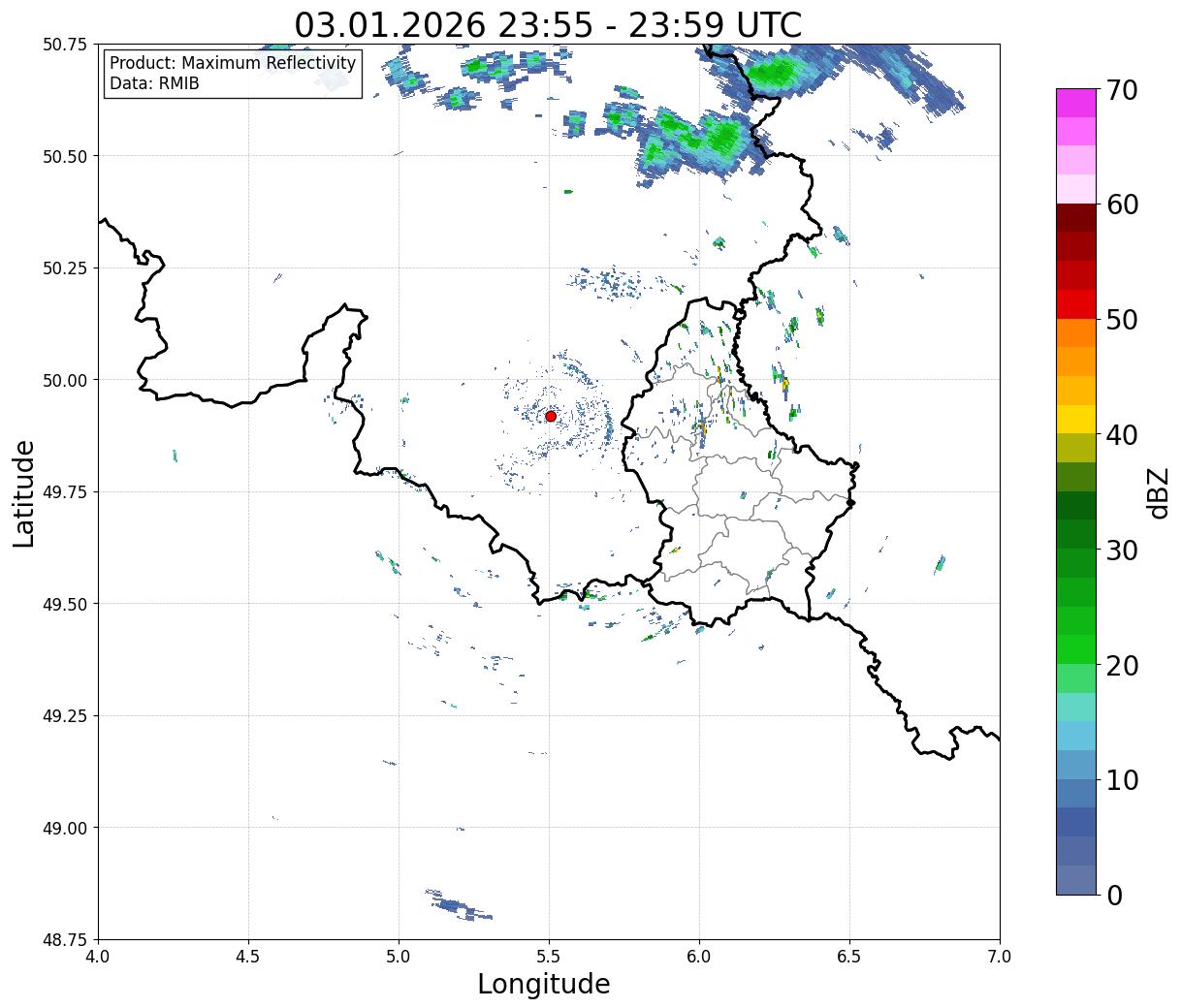Click the light green swatch just below 20 dBZ
Viewport: 1182px width, 1008px height.
pyautogui.click(x=1075, y=678)
